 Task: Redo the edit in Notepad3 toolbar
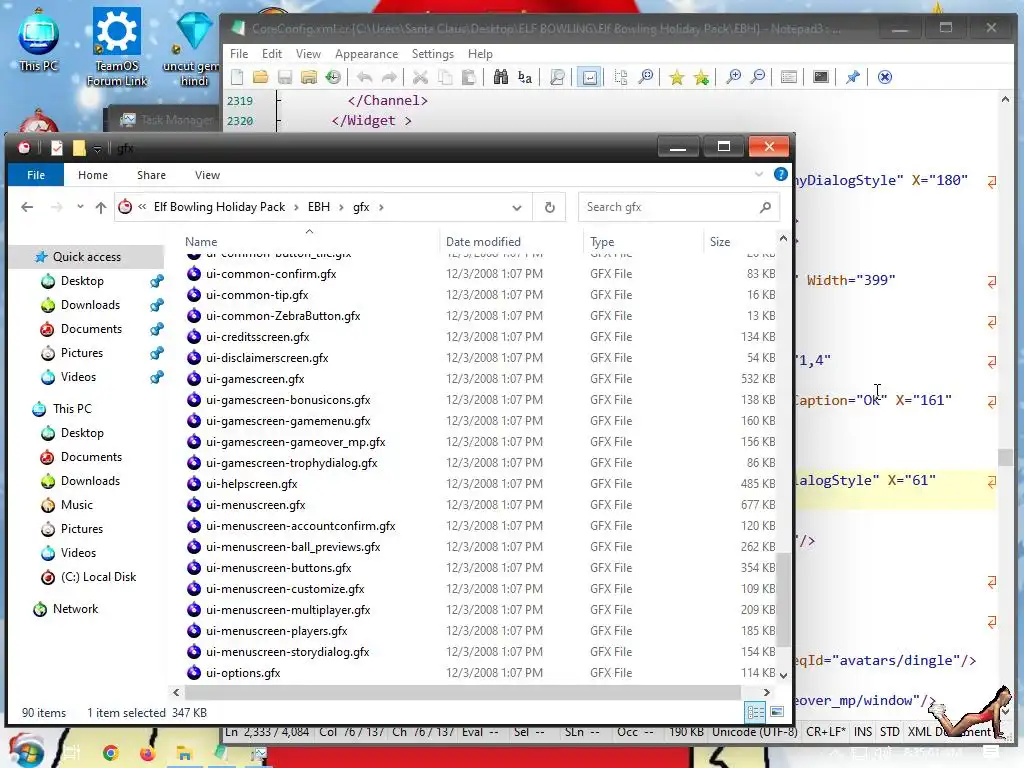coord(389,77)
